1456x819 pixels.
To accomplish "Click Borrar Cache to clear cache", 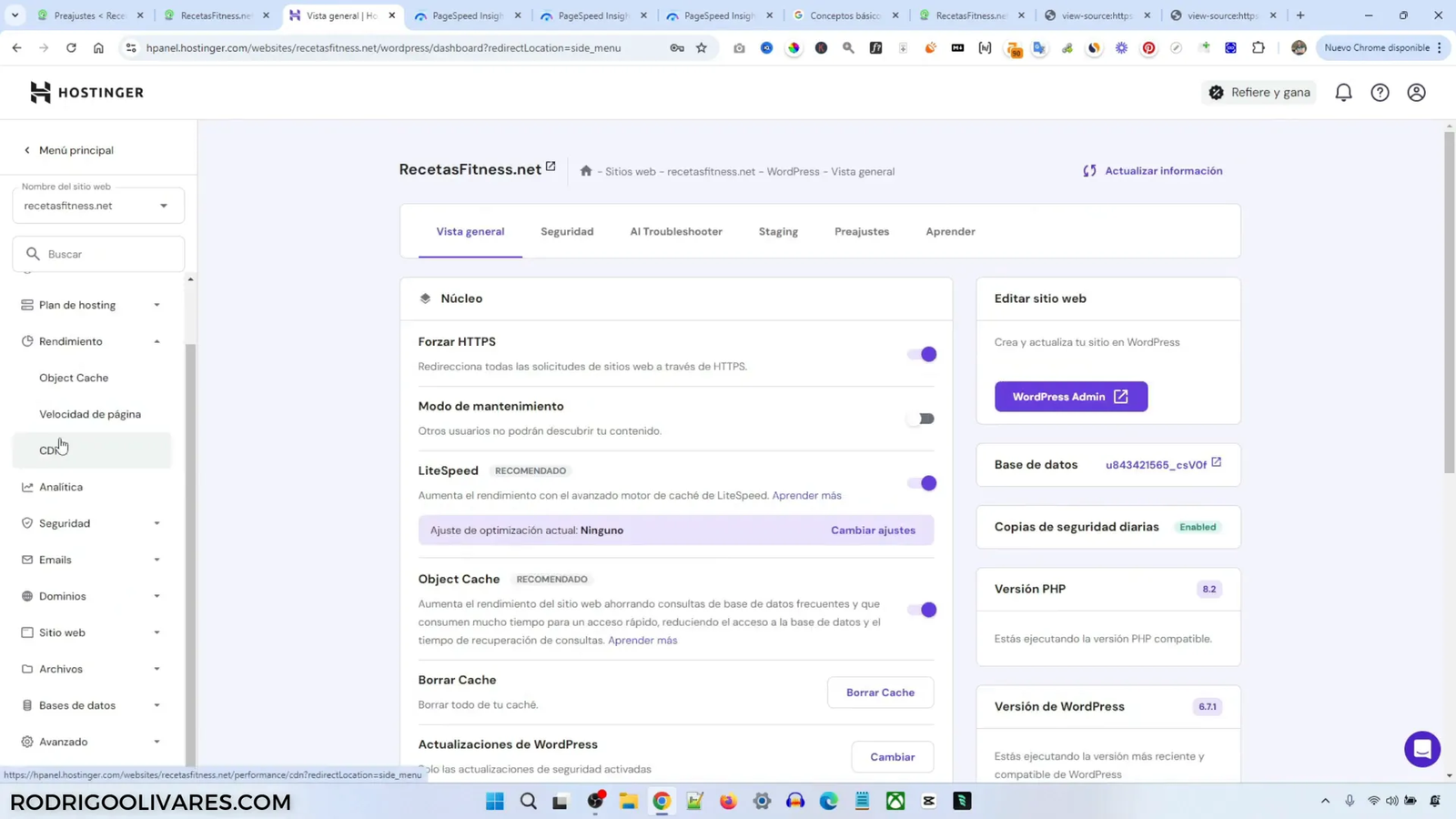I will (880, 692).
